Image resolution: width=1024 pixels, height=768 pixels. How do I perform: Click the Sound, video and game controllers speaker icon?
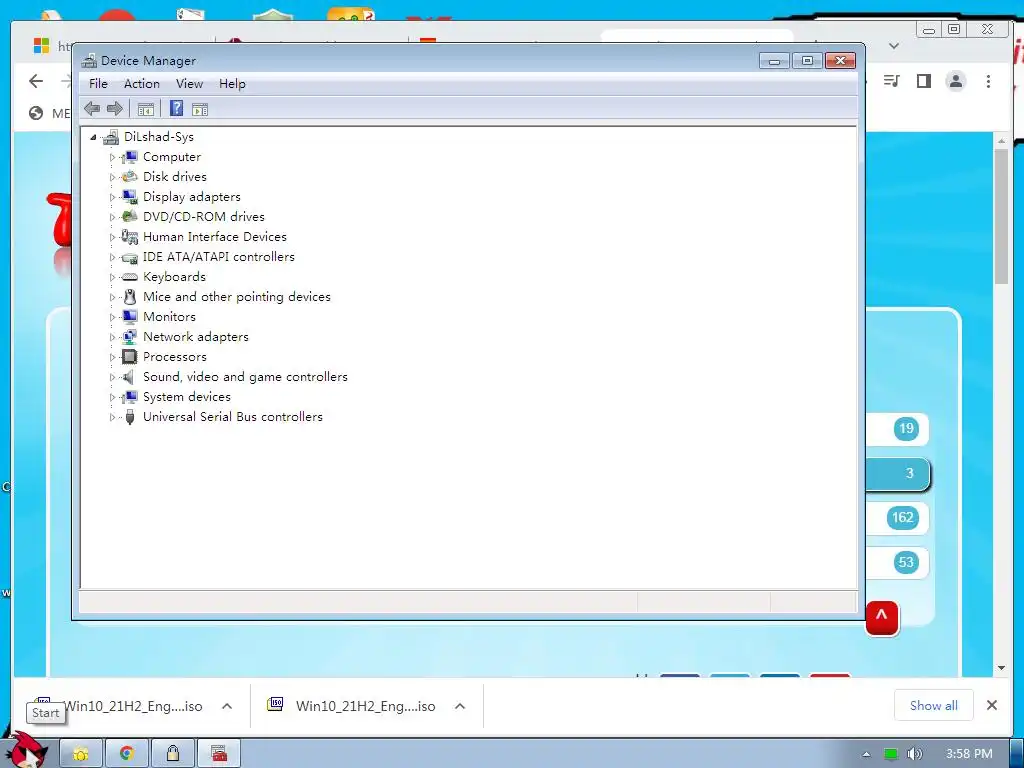click(x=129, y=377)
